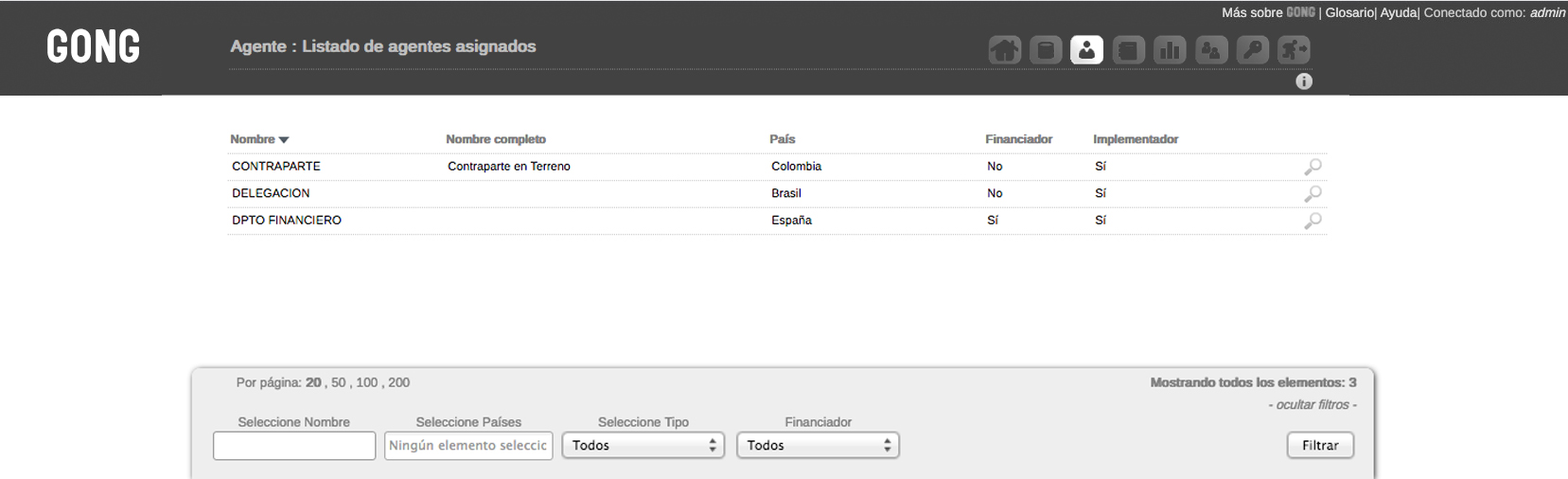View details of the CONTRAPARTE agent

coord(1313,167)
